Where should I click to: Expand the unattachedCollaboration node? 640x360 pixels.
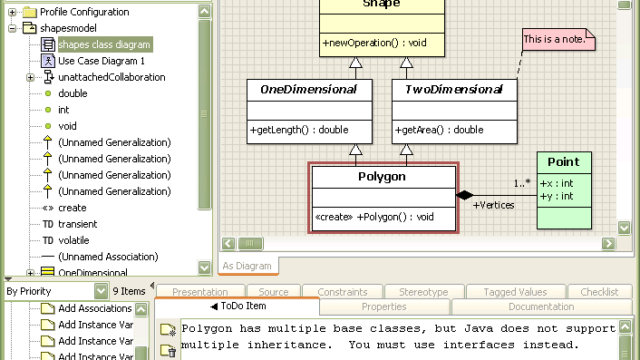click(30, 77)
